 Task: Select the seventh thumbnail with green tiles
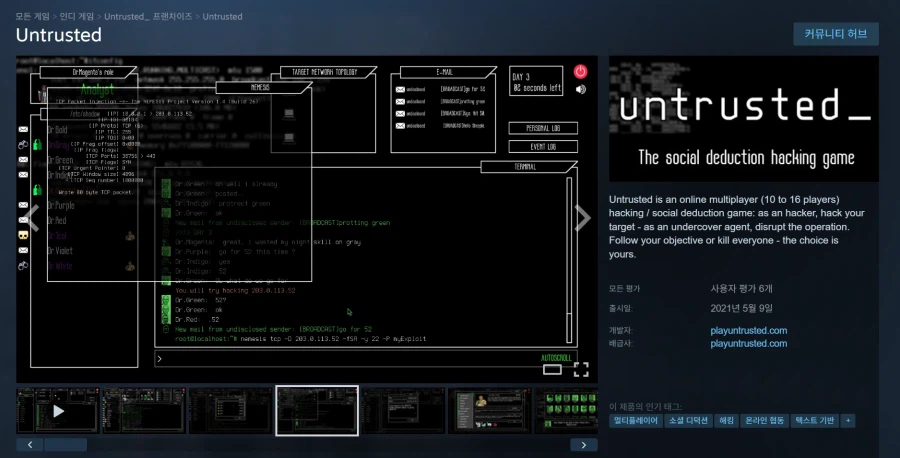point(566,410)
